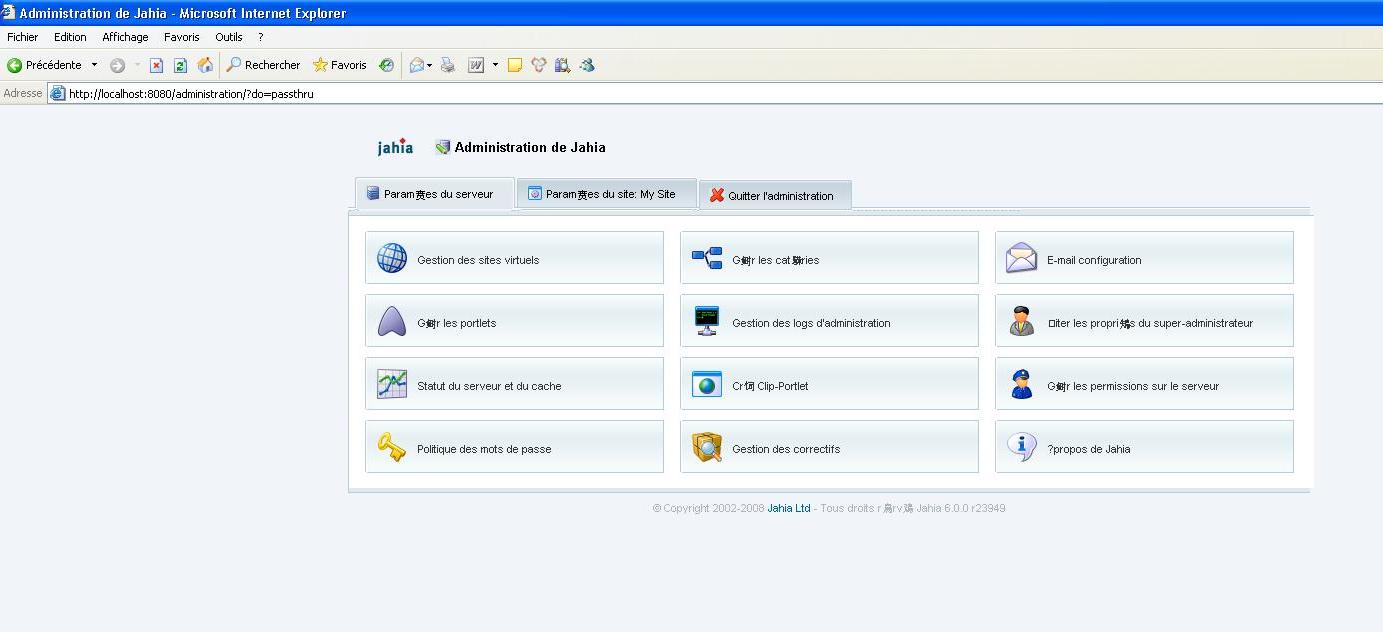Open the server status chart icon
Screen dimensions: 1383x632
tap(391, 384)
